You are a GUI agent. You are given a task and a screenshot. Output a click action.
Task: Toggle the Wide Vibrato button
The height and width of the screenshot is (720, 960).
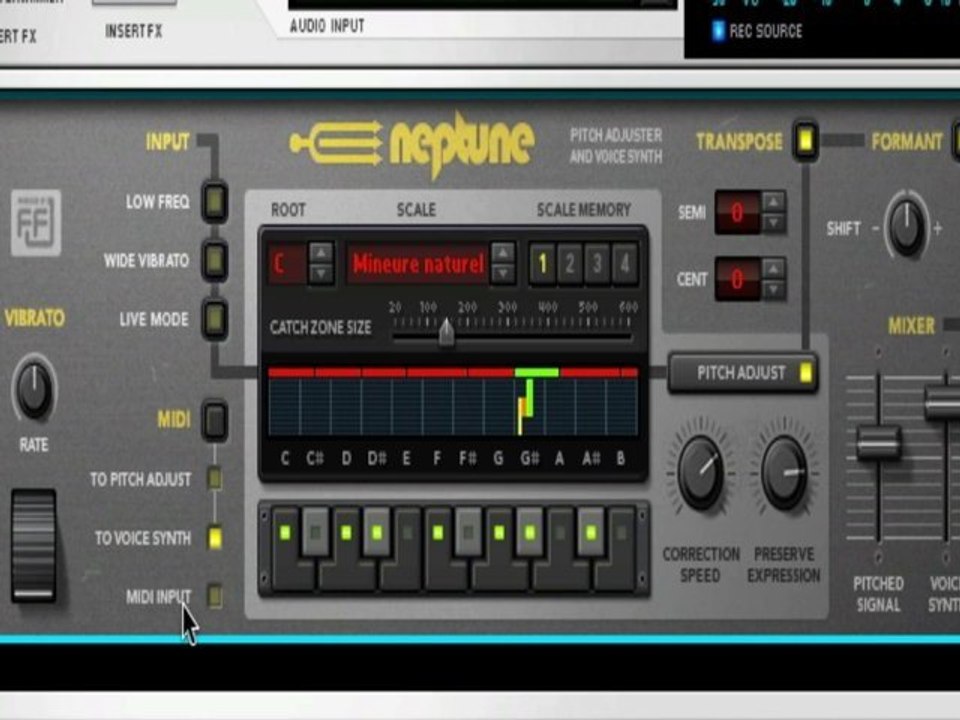[x=215, y=261]
